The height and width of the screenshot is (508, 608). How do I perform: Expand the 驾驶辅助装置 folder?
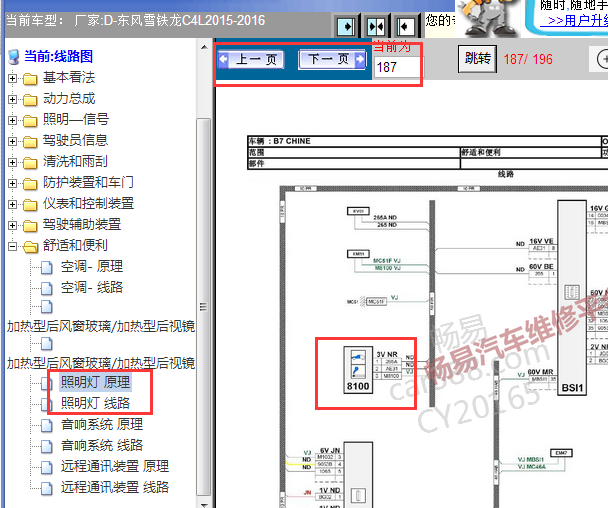coord(12,225)
